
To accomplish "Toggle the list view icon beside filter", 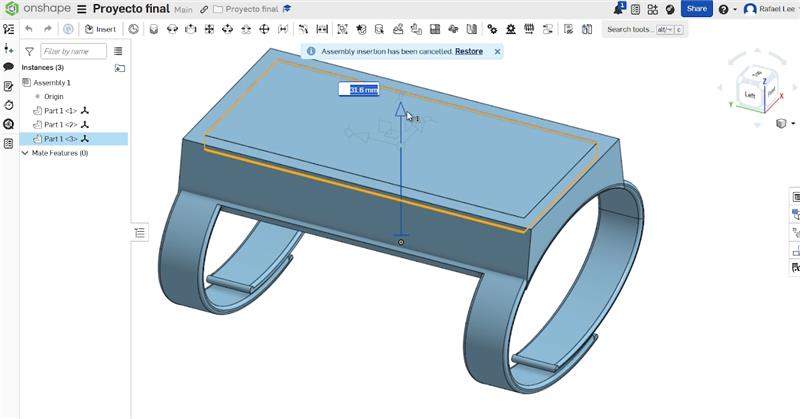I will point(118,51).
